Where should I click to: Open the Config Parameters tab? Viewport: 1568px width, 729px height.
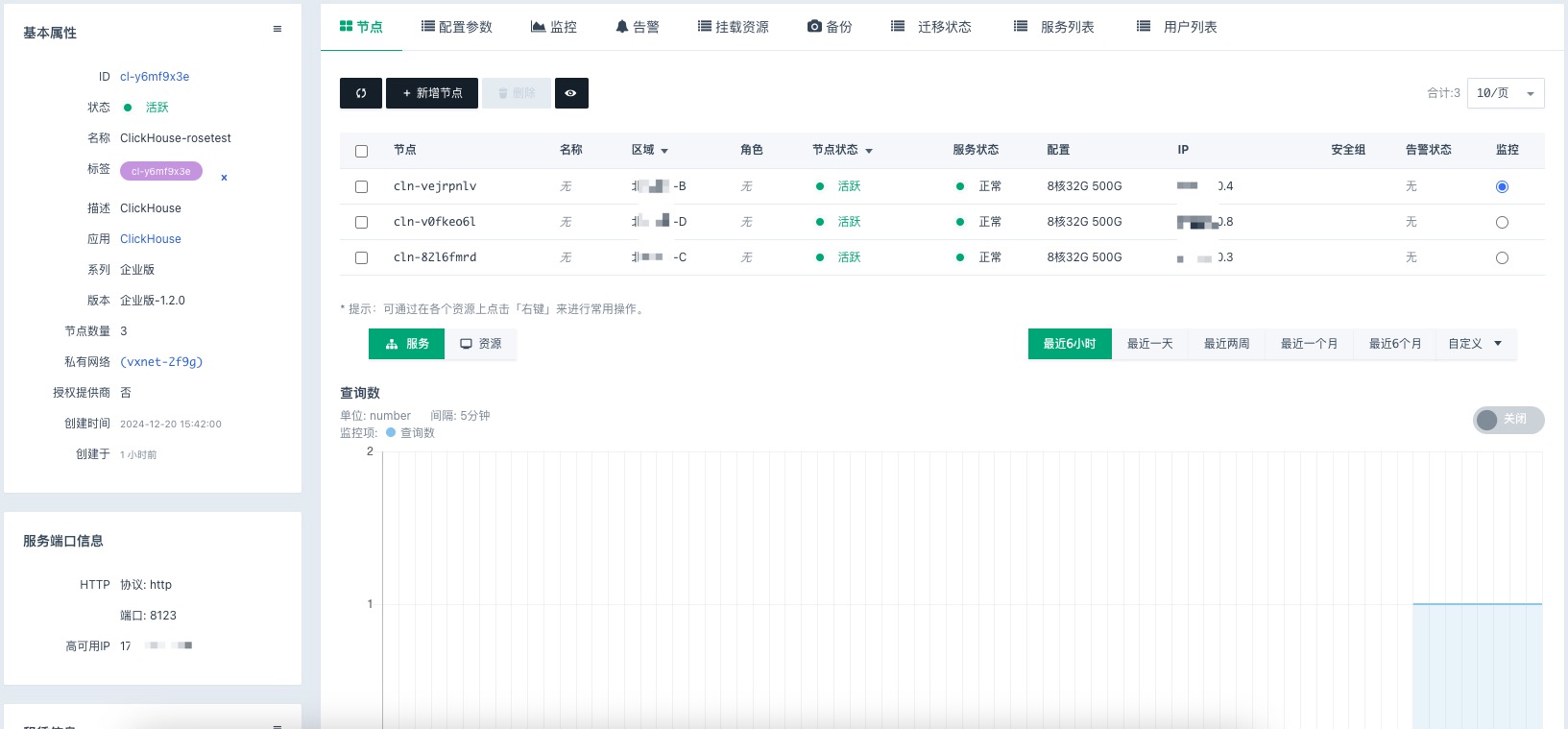point(457,27)
